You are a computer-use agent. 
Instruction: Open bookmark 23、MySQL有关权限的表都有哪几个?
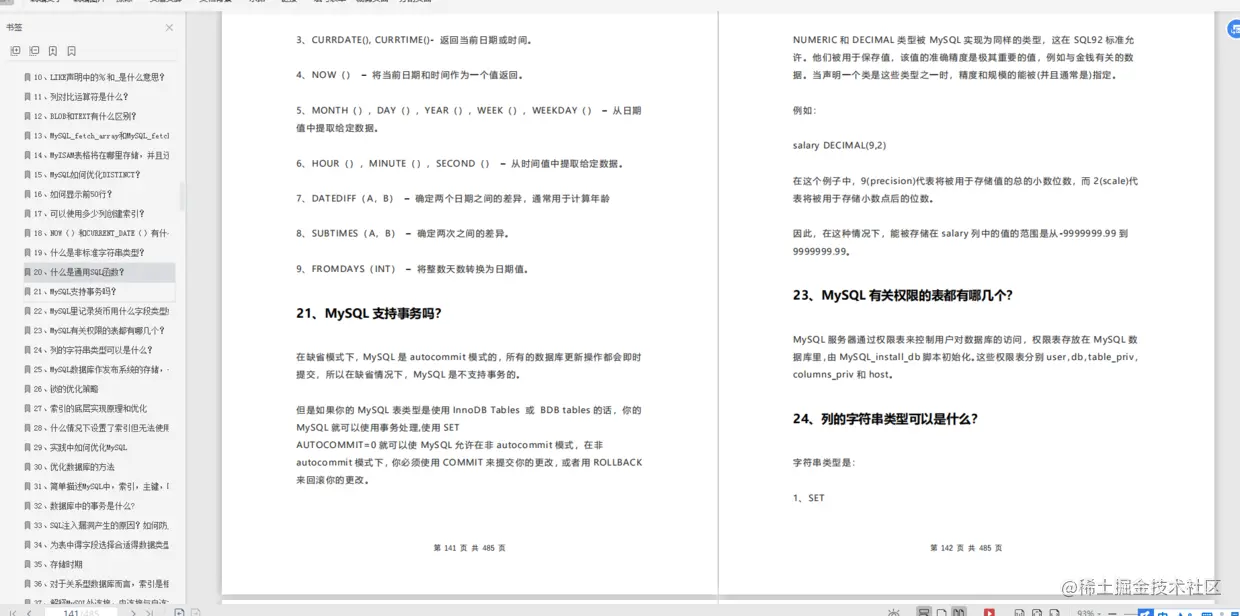pos(99,331)
